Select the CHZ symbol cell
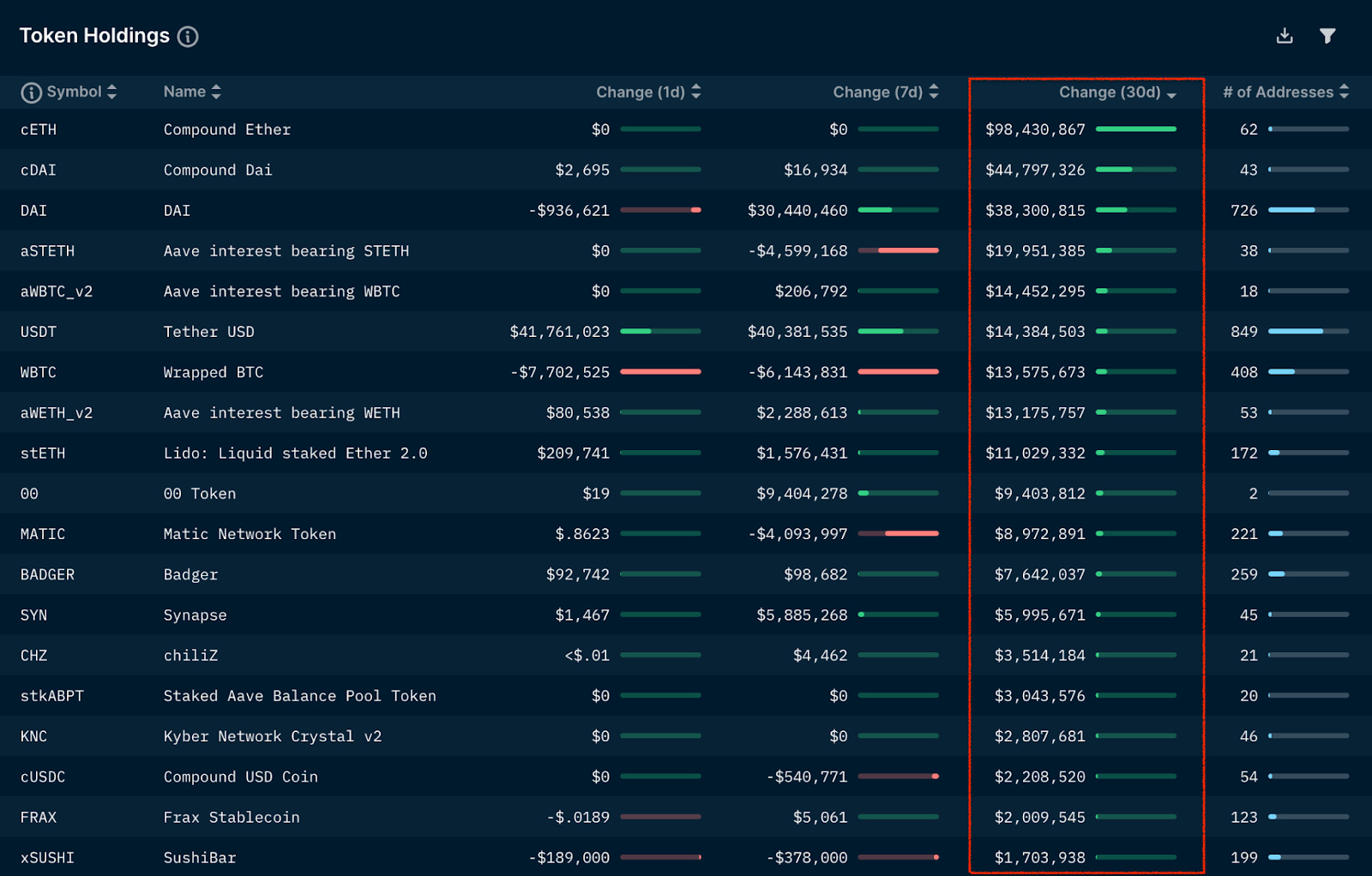This screenshot has width=1372, height=876. (x=34, y=656)
